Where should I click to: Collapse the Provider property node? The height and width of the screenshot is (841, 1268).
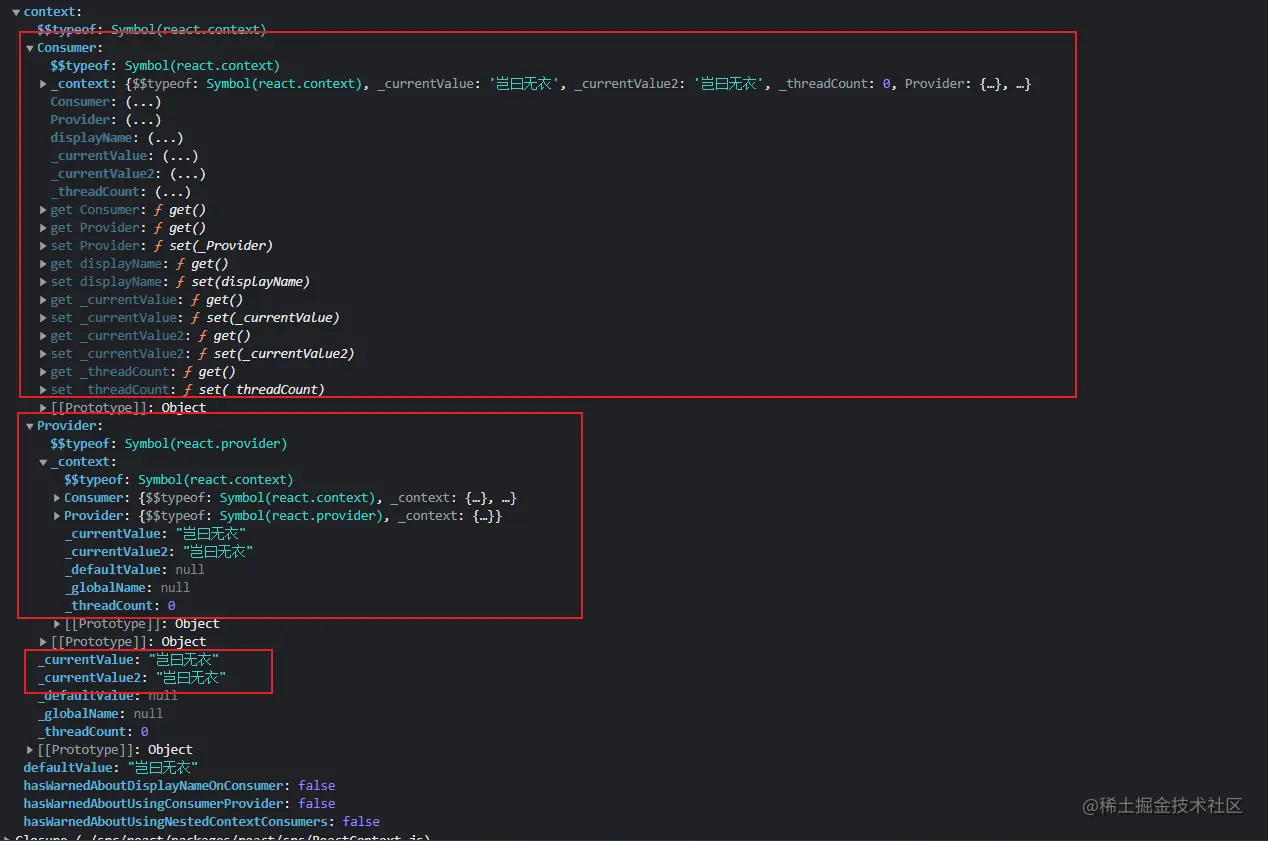(x=30, y=426)
